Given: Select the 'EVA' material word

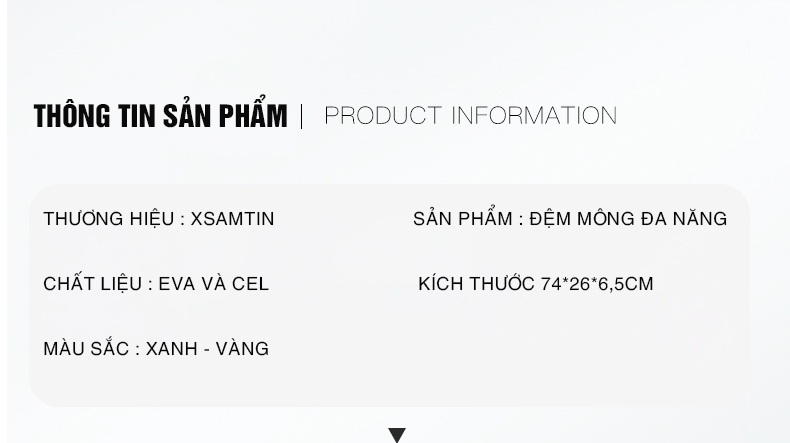Looking at the screenshot, I should (177, 284).
